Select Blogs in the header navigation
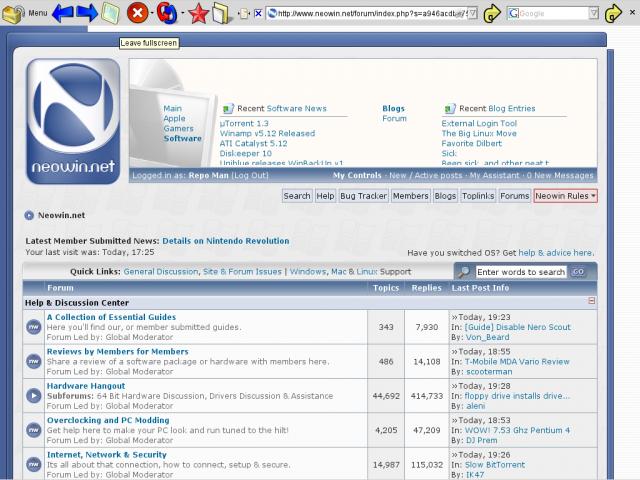 pyautogui.click(x=393, y=109)
